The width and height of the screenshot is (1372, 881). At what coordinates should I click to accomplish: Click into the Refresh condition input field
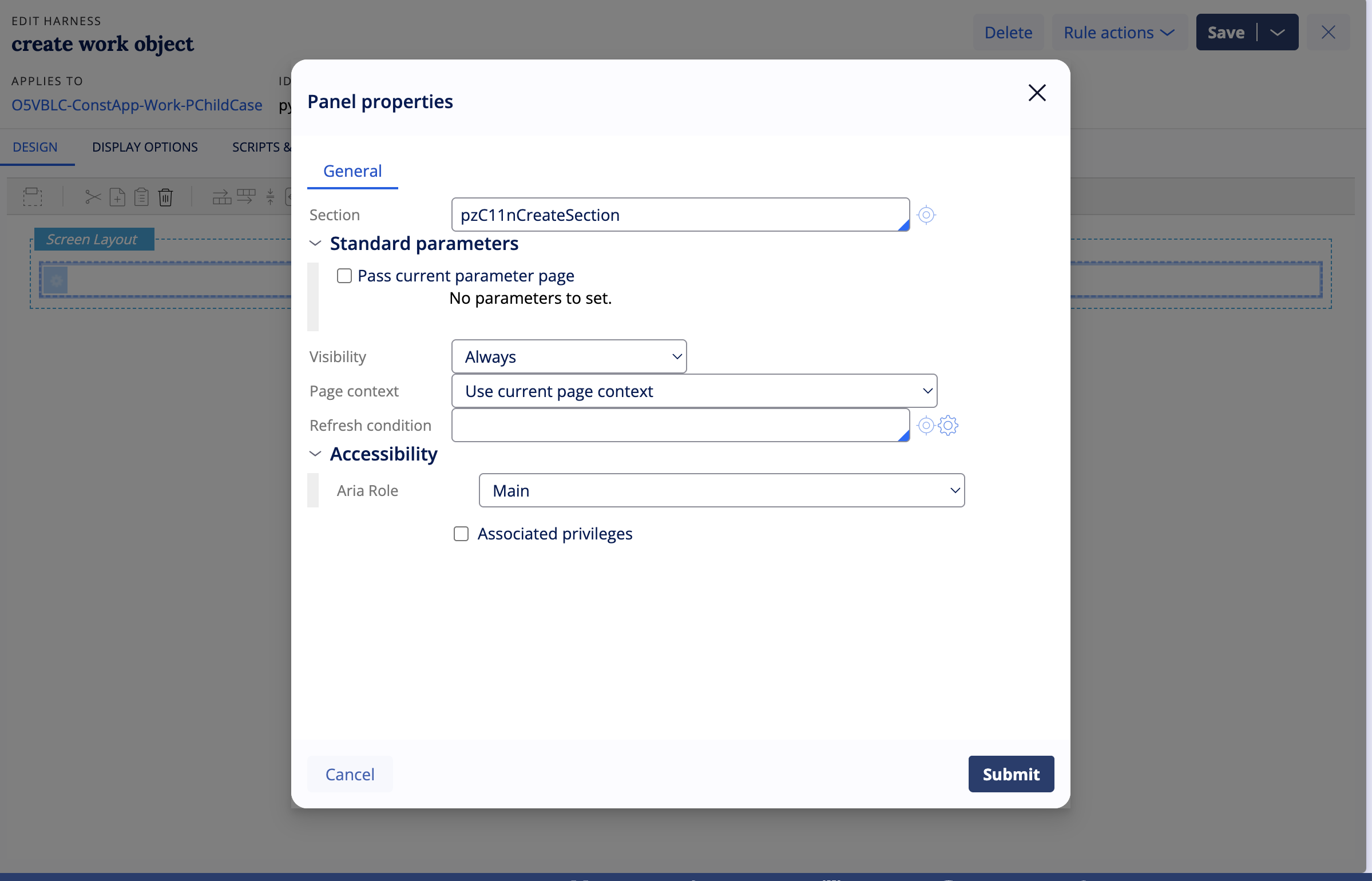[x=681, y=426]
